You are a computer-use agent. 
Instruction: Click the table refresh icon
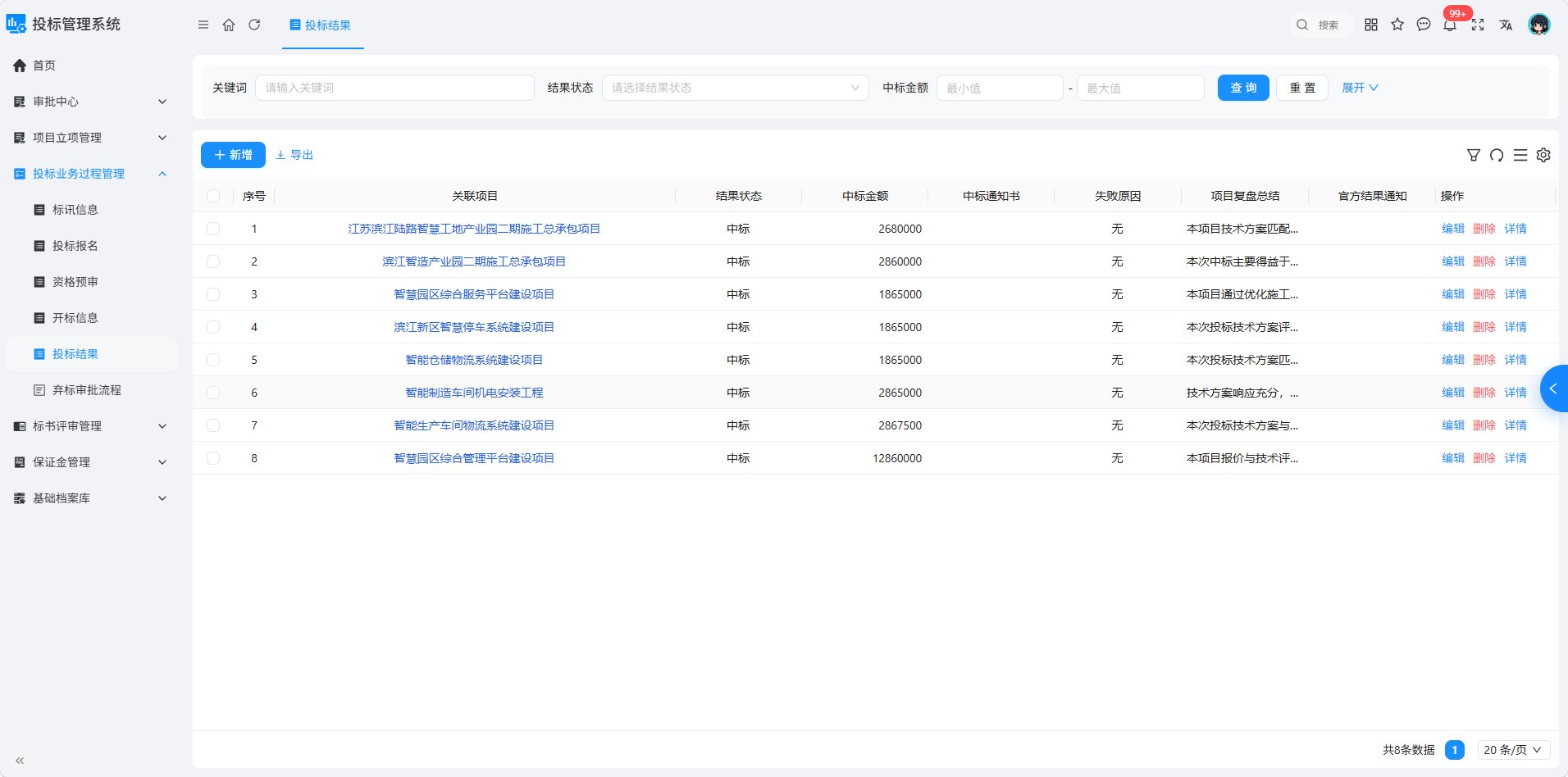tap(1497, 155)
